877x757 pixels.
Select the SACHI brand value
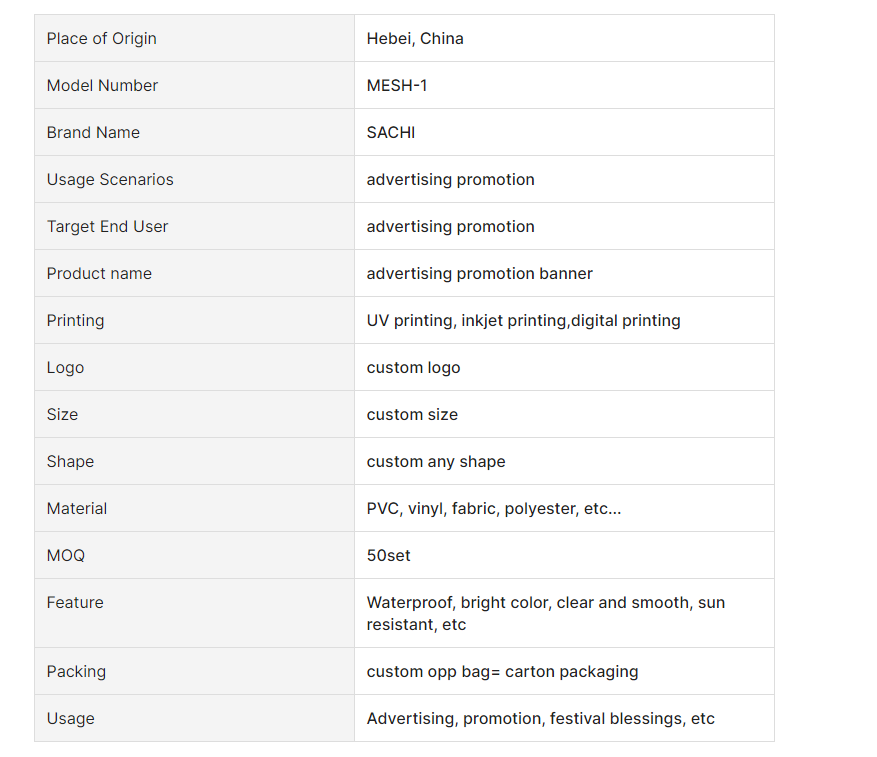(391, 133)
